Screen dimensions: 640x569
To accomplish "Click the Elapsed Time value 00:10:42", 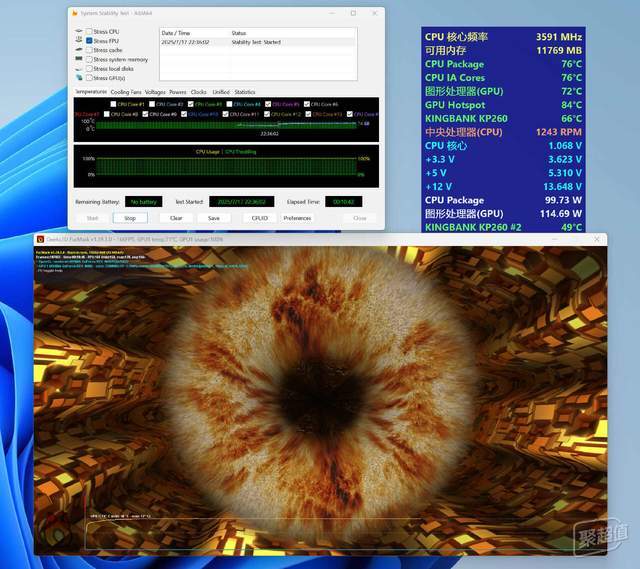I will click(343, 202).
